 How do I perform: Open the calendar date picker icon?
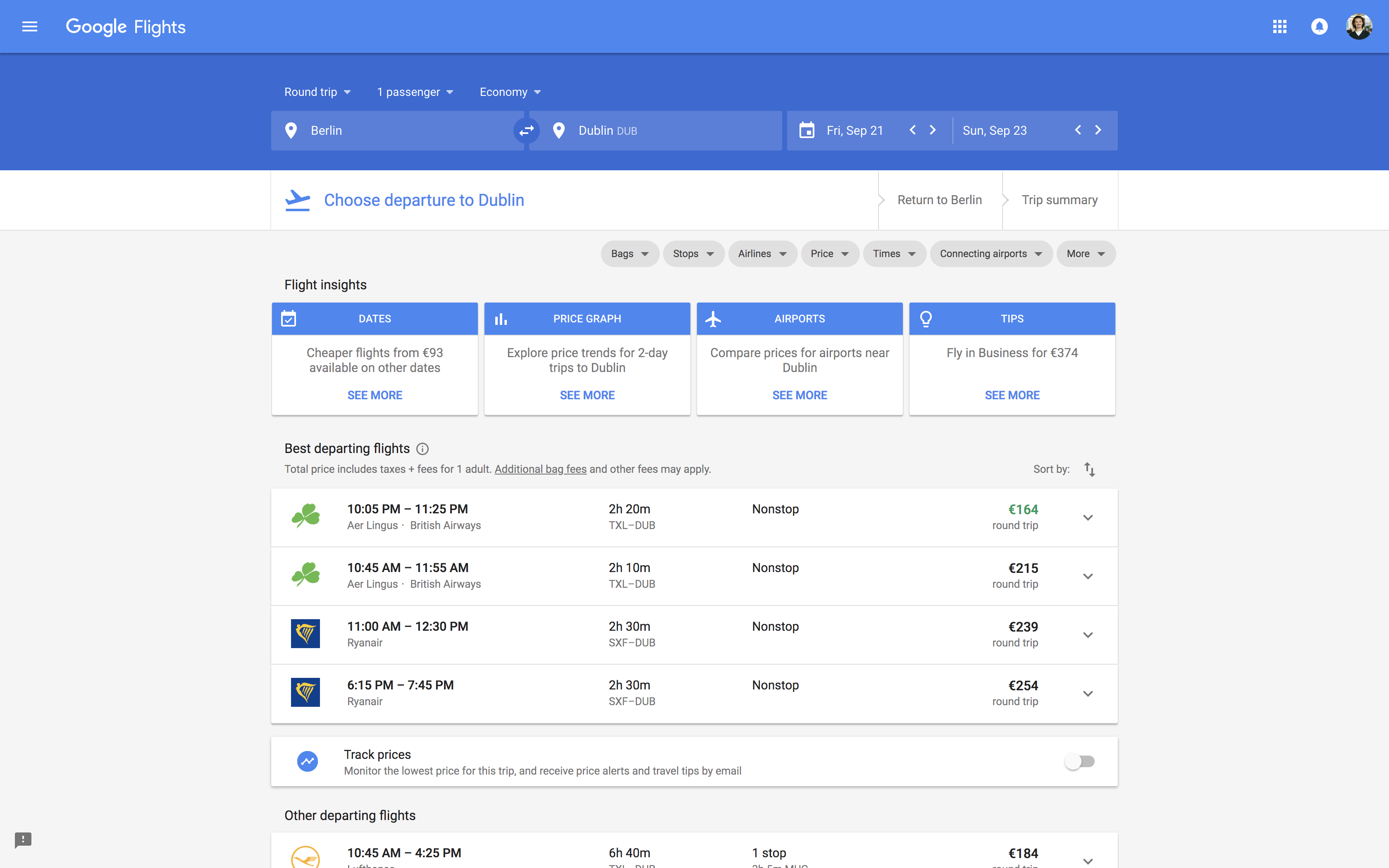(x=807, y=130)
